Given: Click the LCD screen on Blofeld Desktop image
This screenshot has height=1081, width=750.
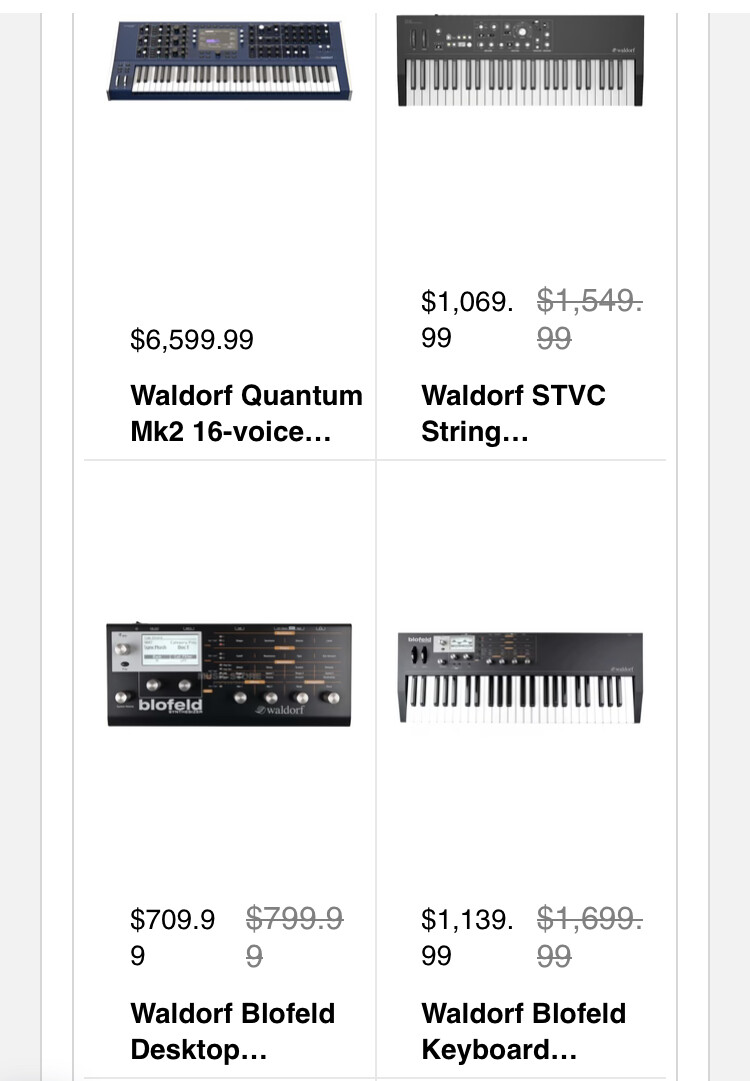Looking at the screenshot, I should point(171,651).
